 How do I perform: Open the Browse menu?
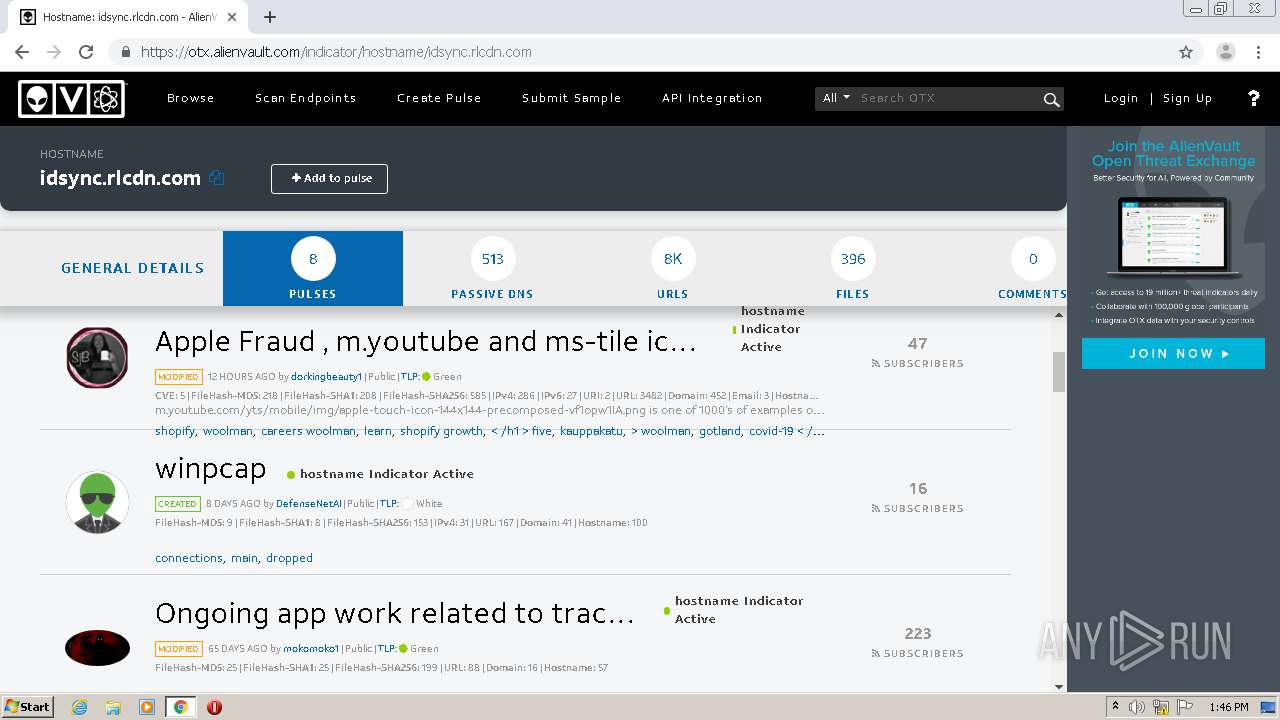(x=191, y=98)
